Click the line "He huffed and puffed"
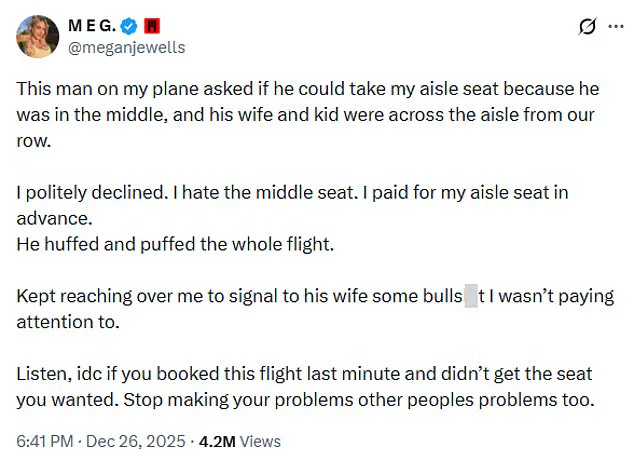Viewport: 634px width, 461px height. tap(150, 244)
